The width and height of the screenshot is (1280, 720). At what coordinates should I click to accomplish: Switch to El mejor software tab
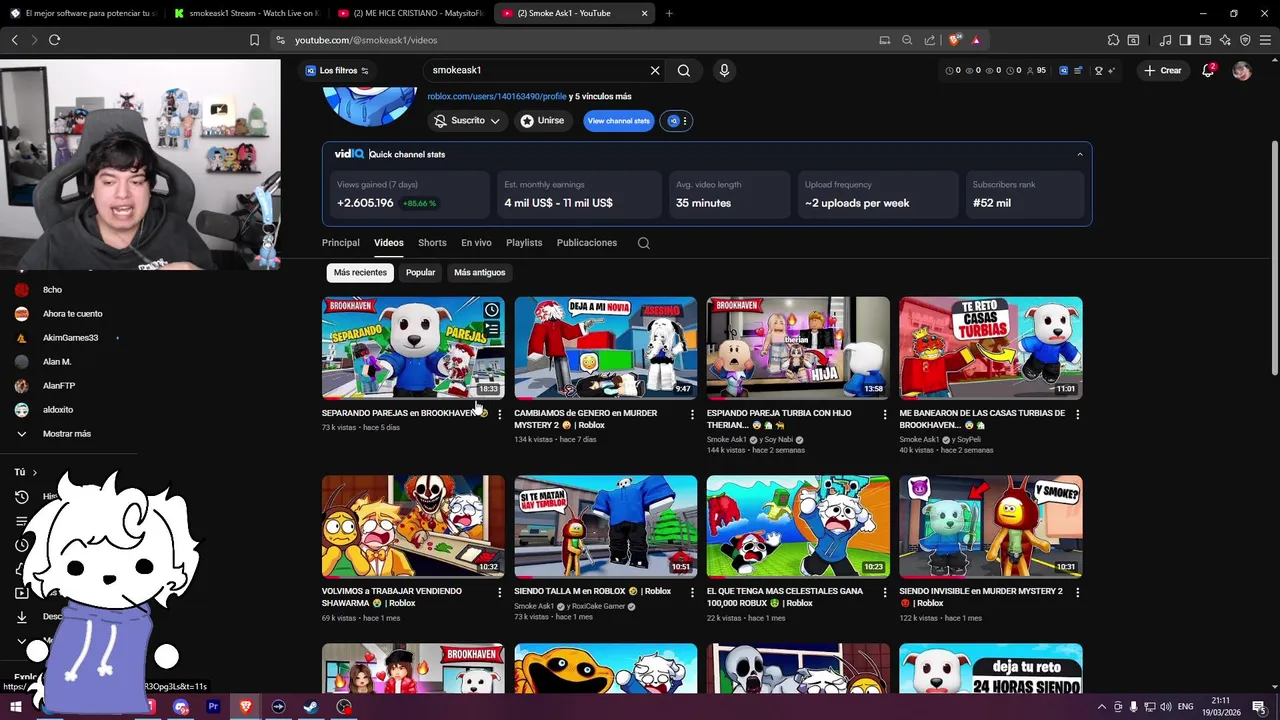(x=82, y=13)
